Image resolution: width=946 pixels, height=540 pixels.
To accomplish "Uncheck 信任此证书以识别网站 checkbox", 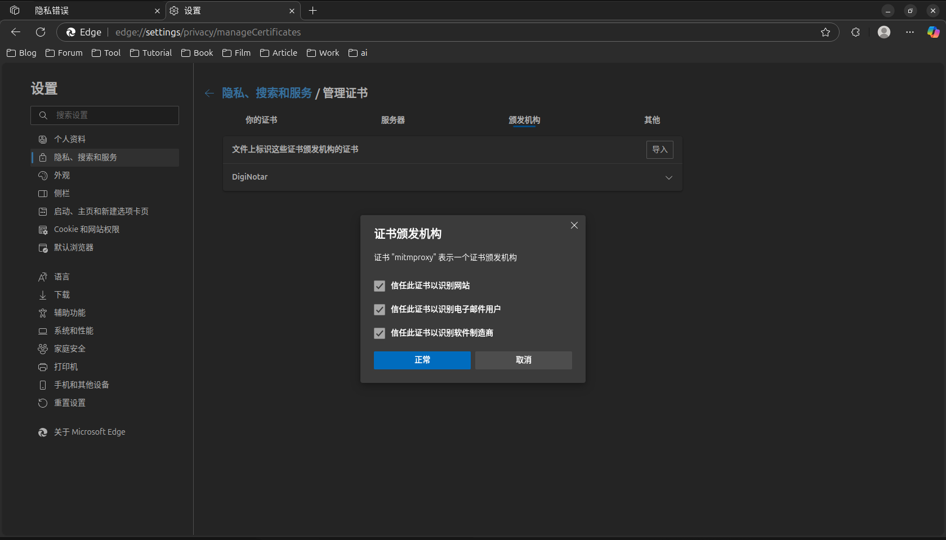I will [x=380, y=286].
